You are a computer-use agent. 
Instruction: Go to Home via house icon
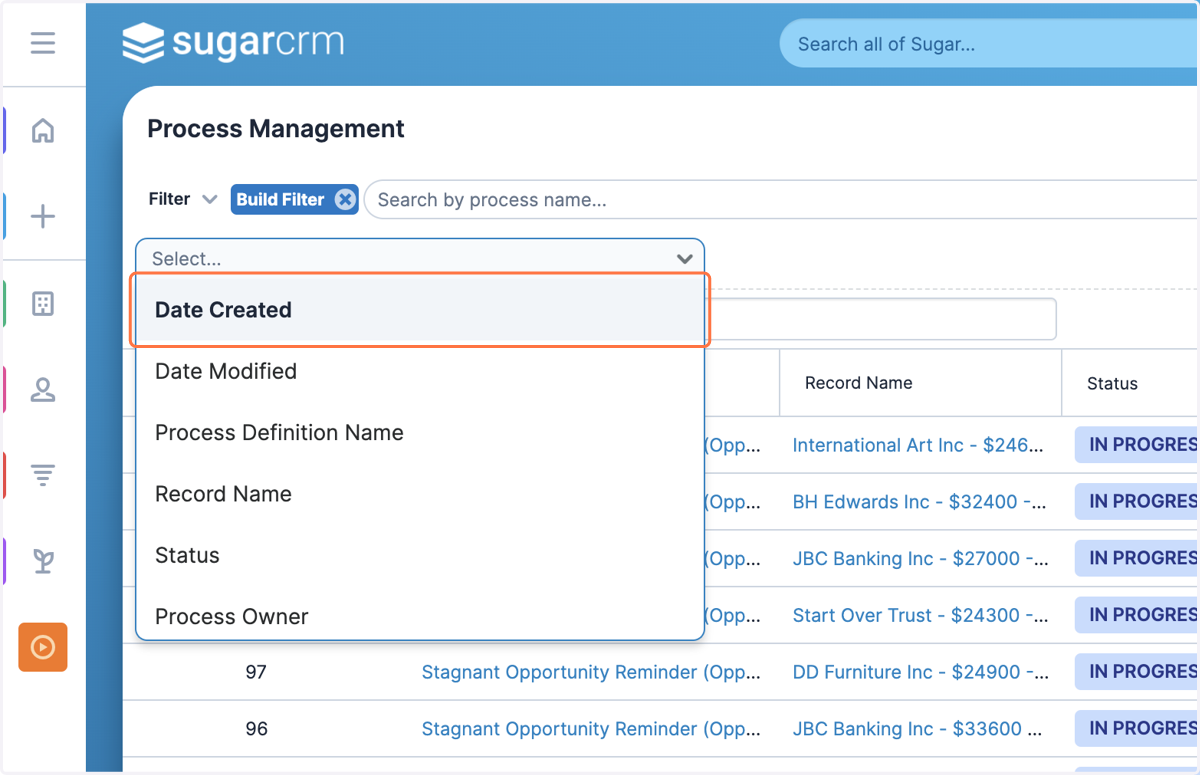click(x=43, y=131)
